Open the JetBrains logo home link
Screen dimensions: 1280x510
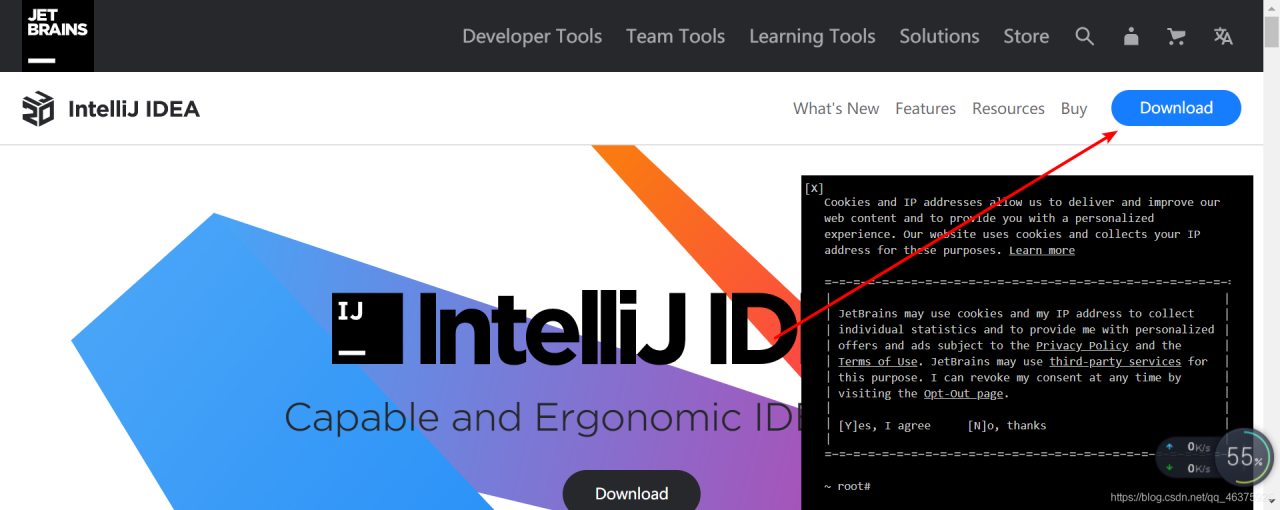pos(58,36)
